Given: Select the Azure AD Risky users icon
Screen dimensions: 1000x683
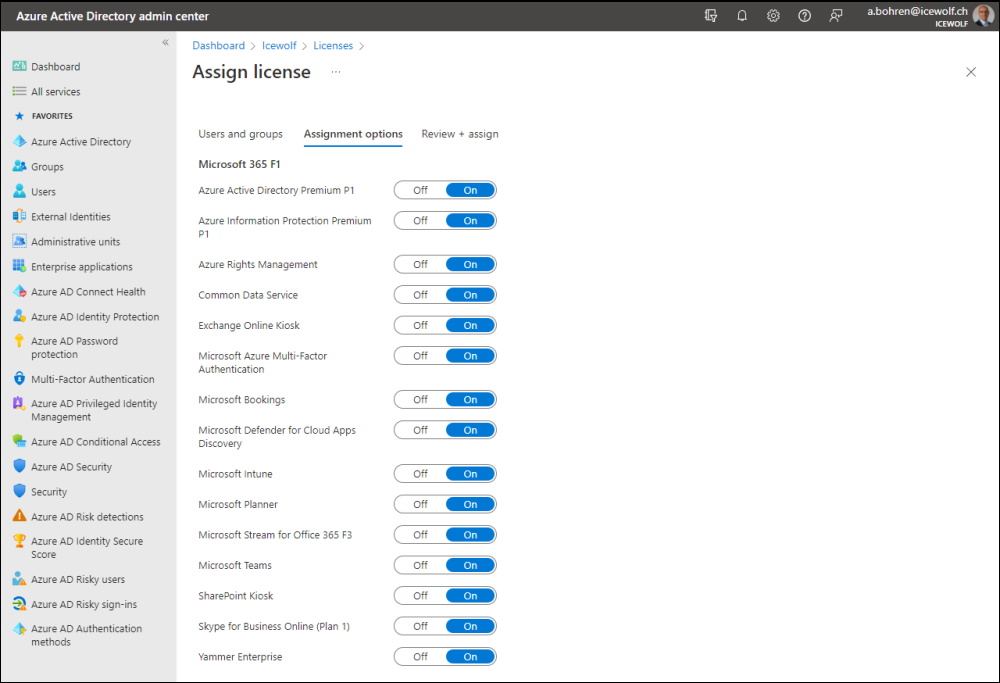Looking at the screenshot, I should (19, 579).
